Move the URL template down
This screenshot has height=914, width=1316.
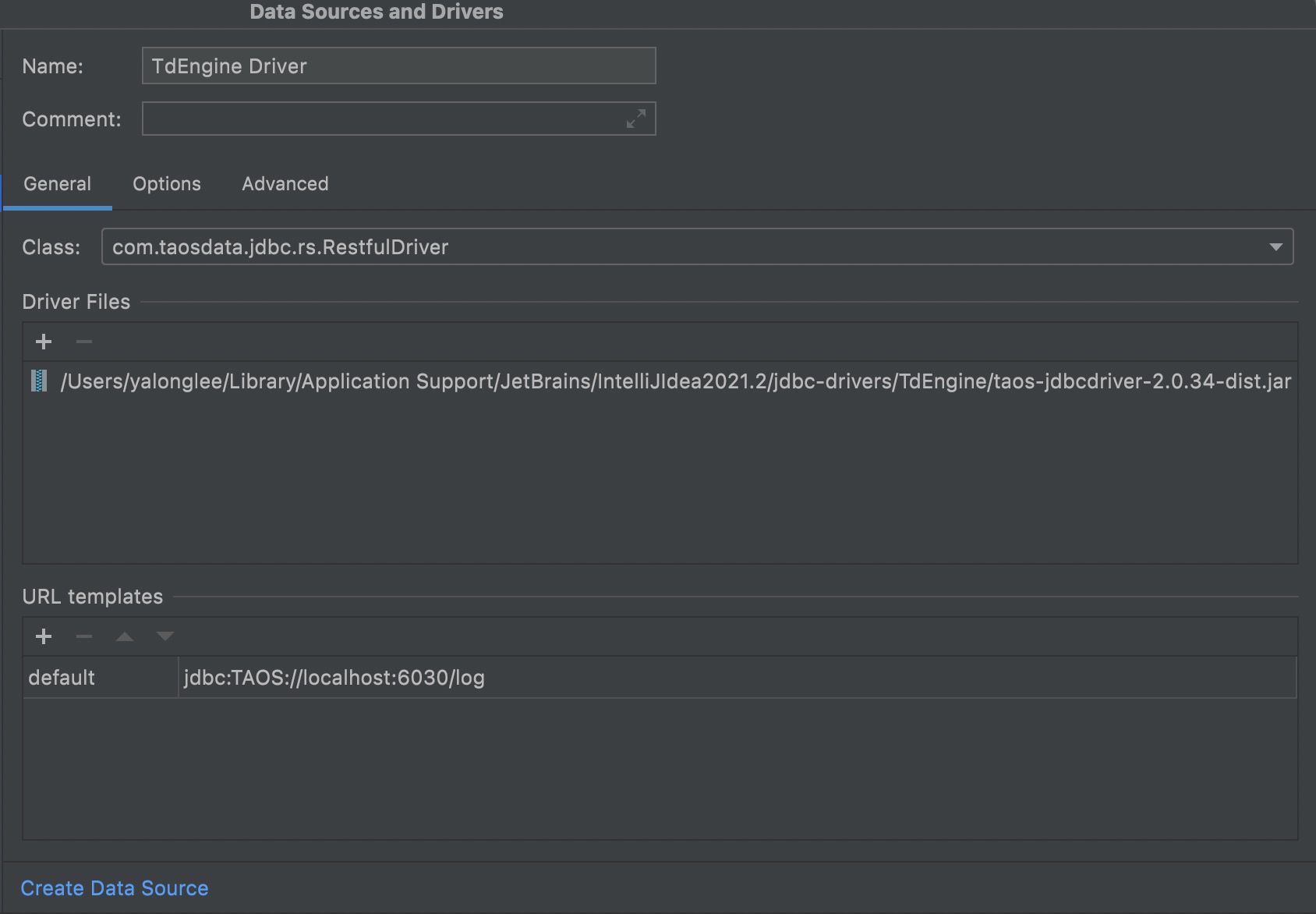pyautogui.click(x=164, y=636)
